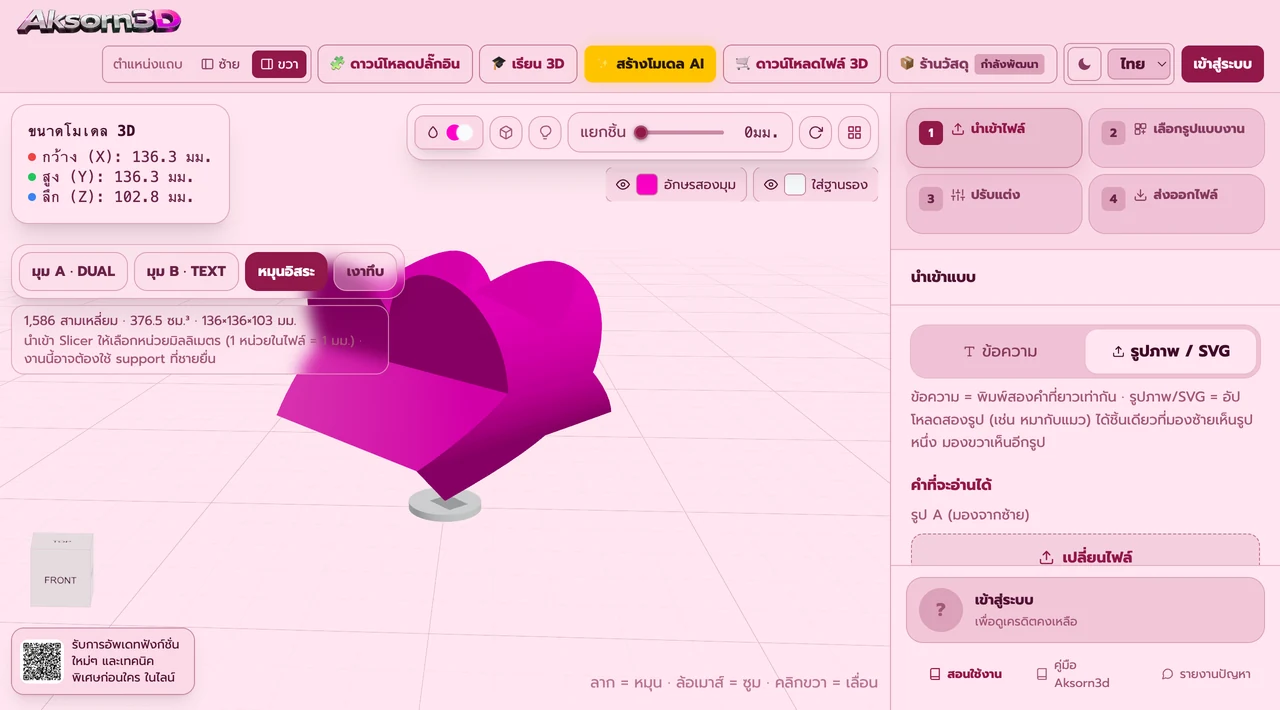
Task: Open white color swatch for ใส่ฐานรอง
Action: point(795,185)
